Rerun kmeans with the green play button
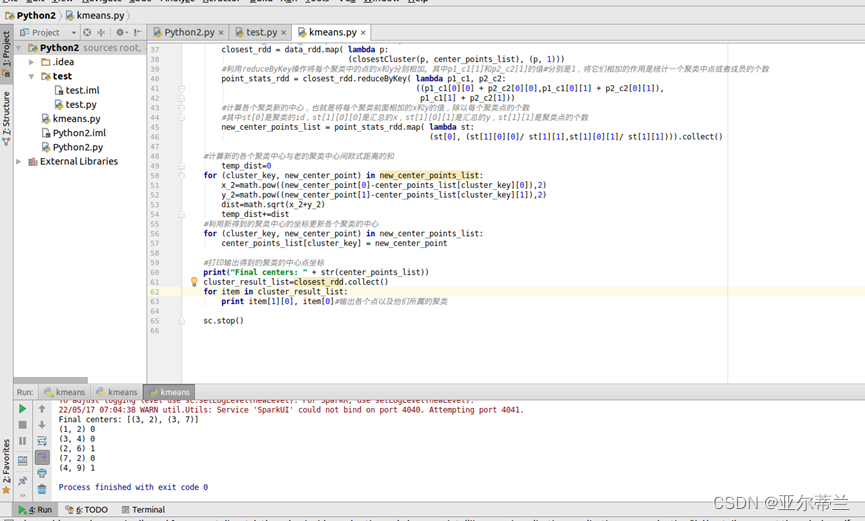This screenshot has width=865, height=521. tap(23, 409)
